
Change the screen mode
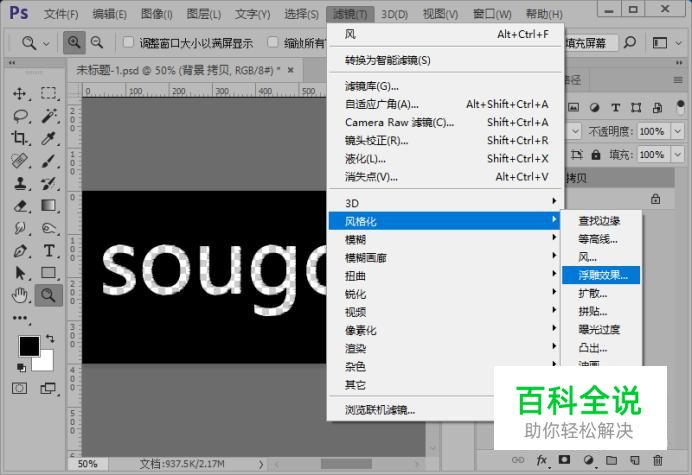48,388
